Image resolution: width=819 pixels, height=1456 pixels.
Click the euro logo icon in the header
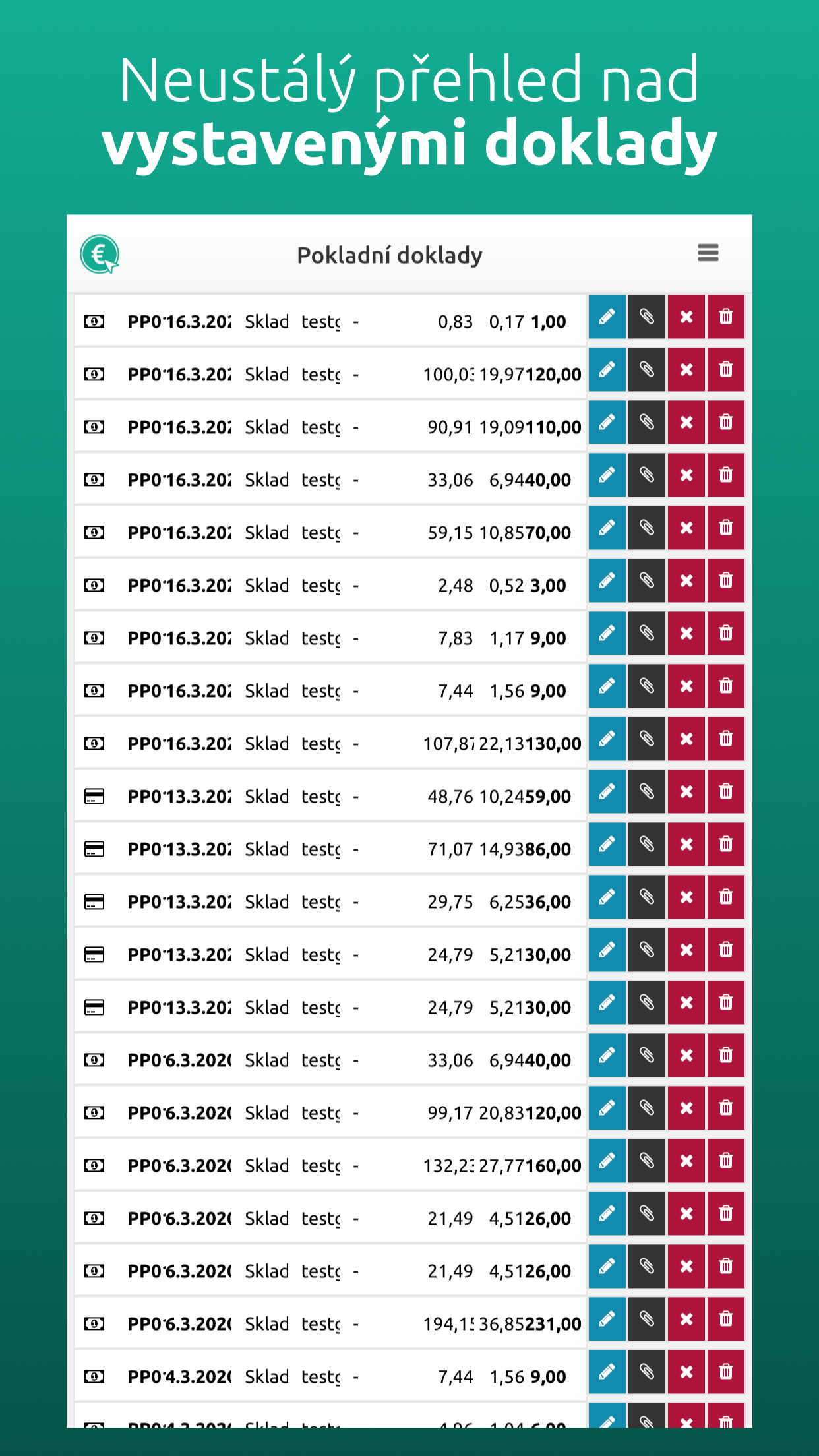click(100, 255)
